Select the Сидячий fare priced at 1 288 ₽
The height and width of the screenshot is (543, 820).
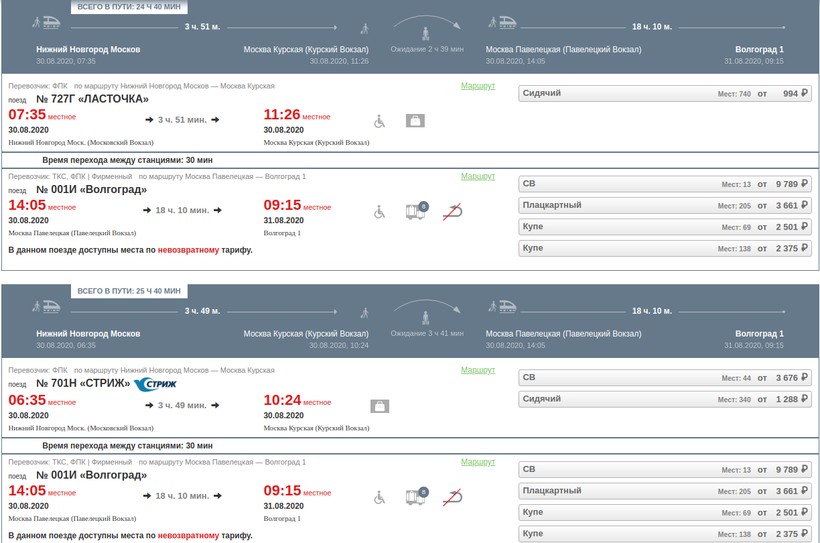tap(666, 400)
